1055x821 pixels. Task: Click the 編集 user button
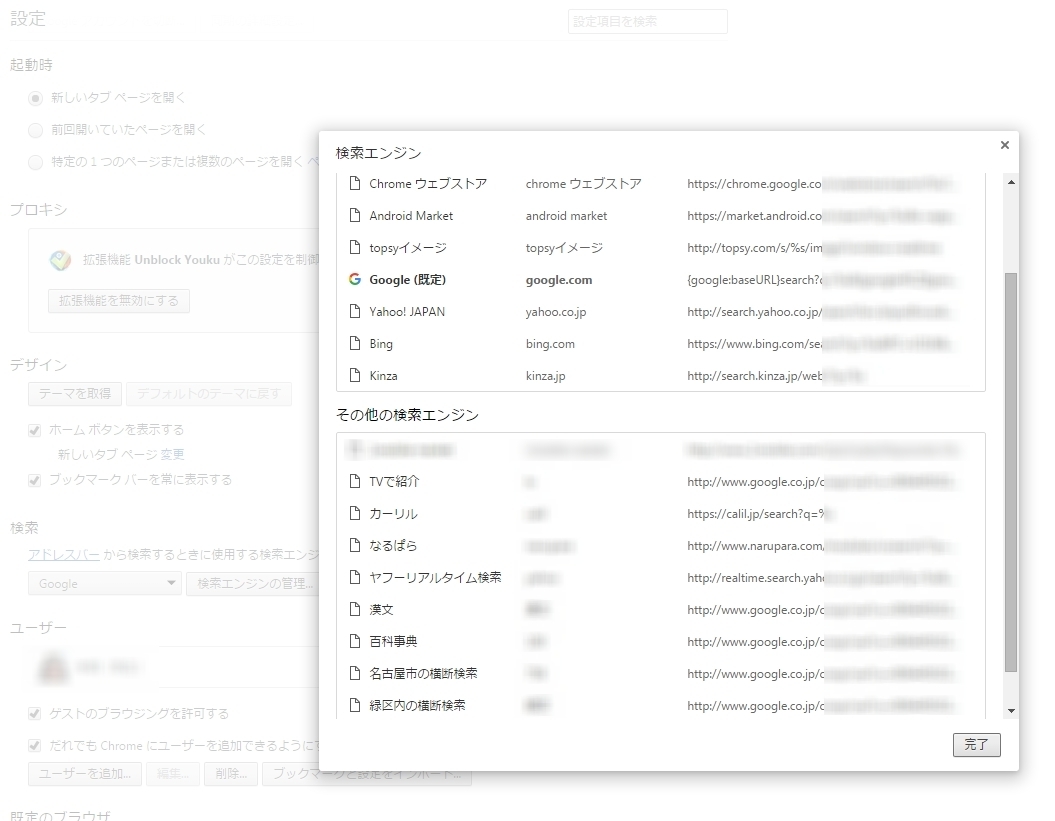click(x=172, y=773)
